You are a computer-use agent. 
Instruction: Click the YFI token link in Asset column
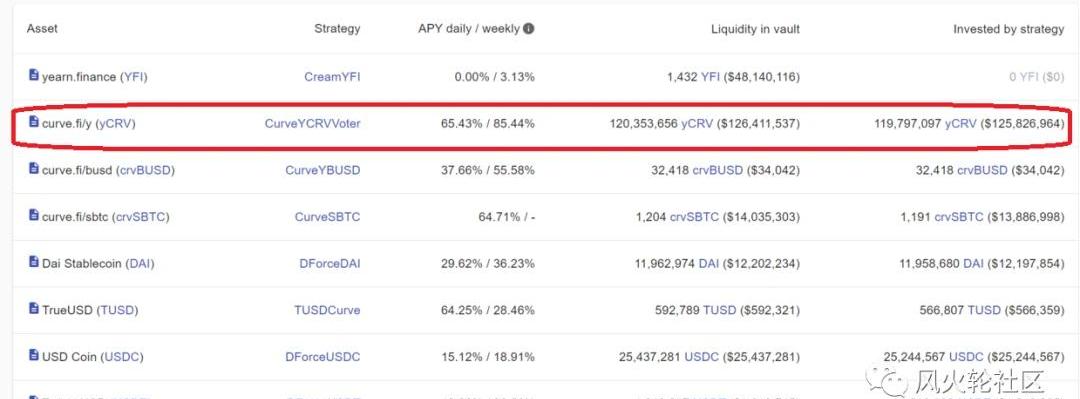(x=133, y=76)
